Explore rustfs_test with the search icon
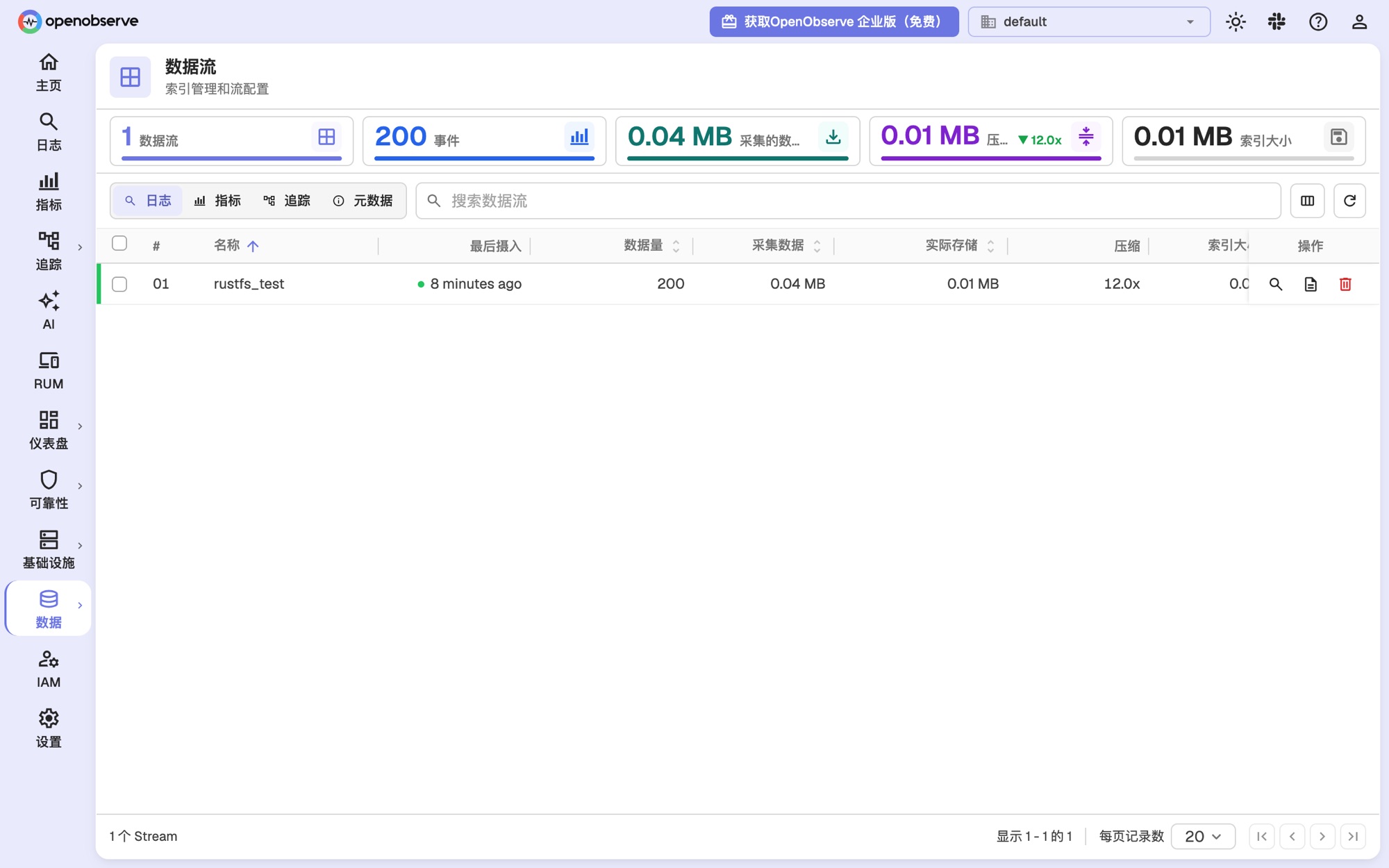This screenshot has width=1389, height=868. click(1276, 284)
